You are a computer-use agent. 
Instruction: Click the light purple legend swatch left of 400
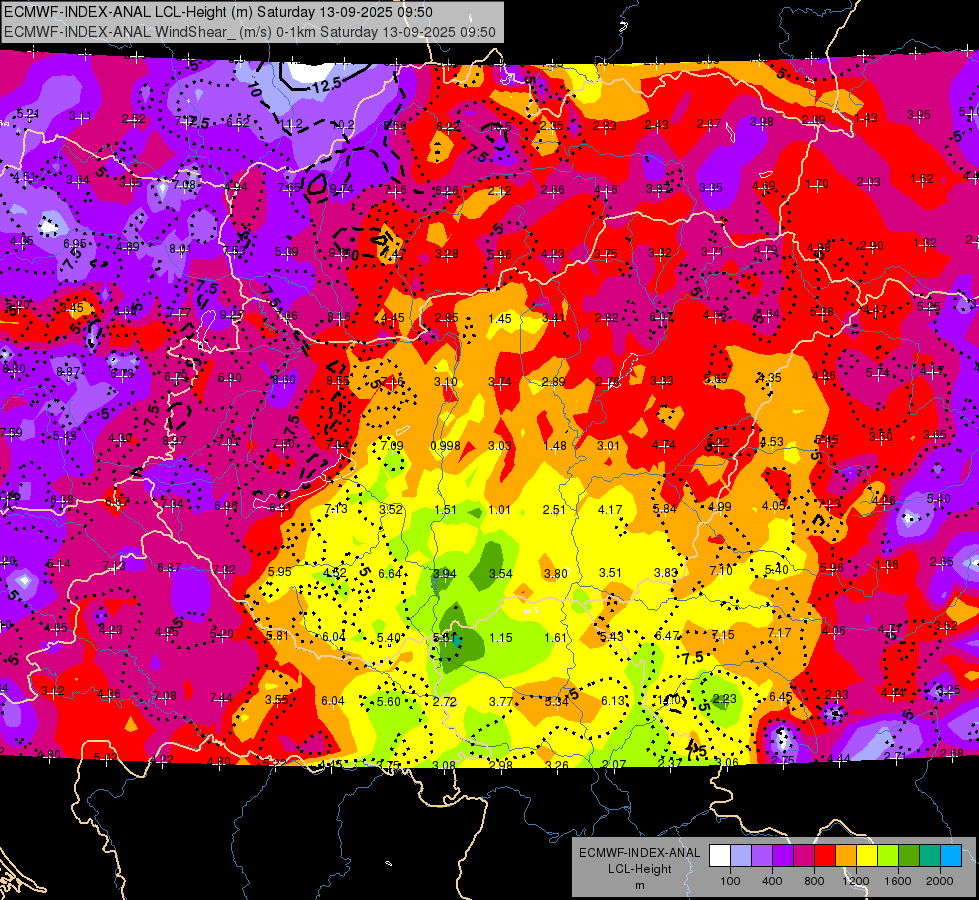762,856
